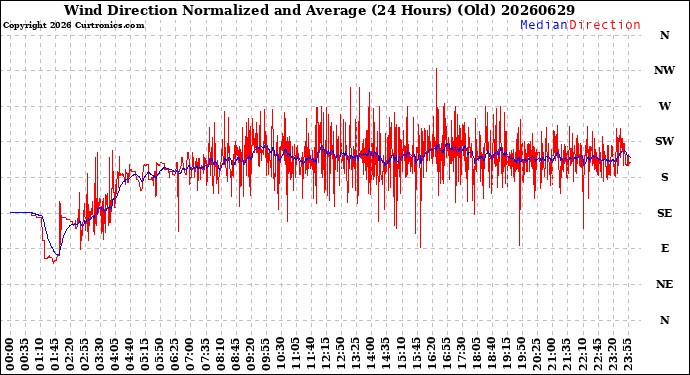
Task: Click the "E" direction axis label
Action: pos(664,249)
